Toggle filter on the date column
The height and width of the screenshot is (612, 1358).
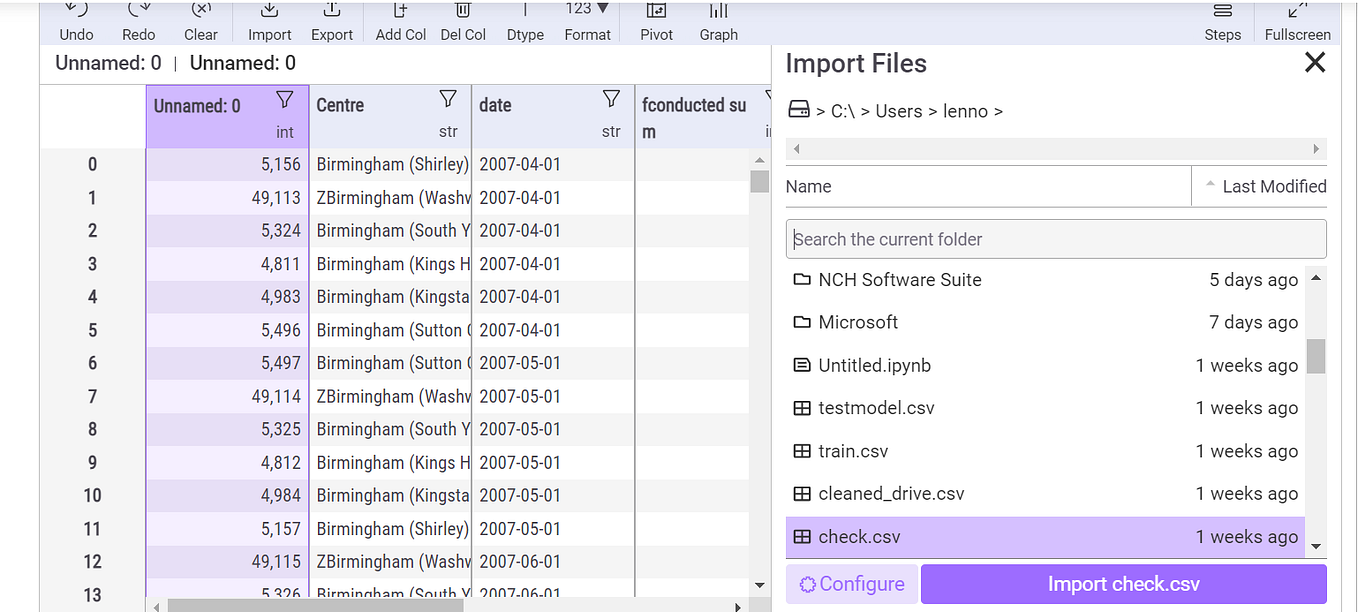(x=611, y=99)
